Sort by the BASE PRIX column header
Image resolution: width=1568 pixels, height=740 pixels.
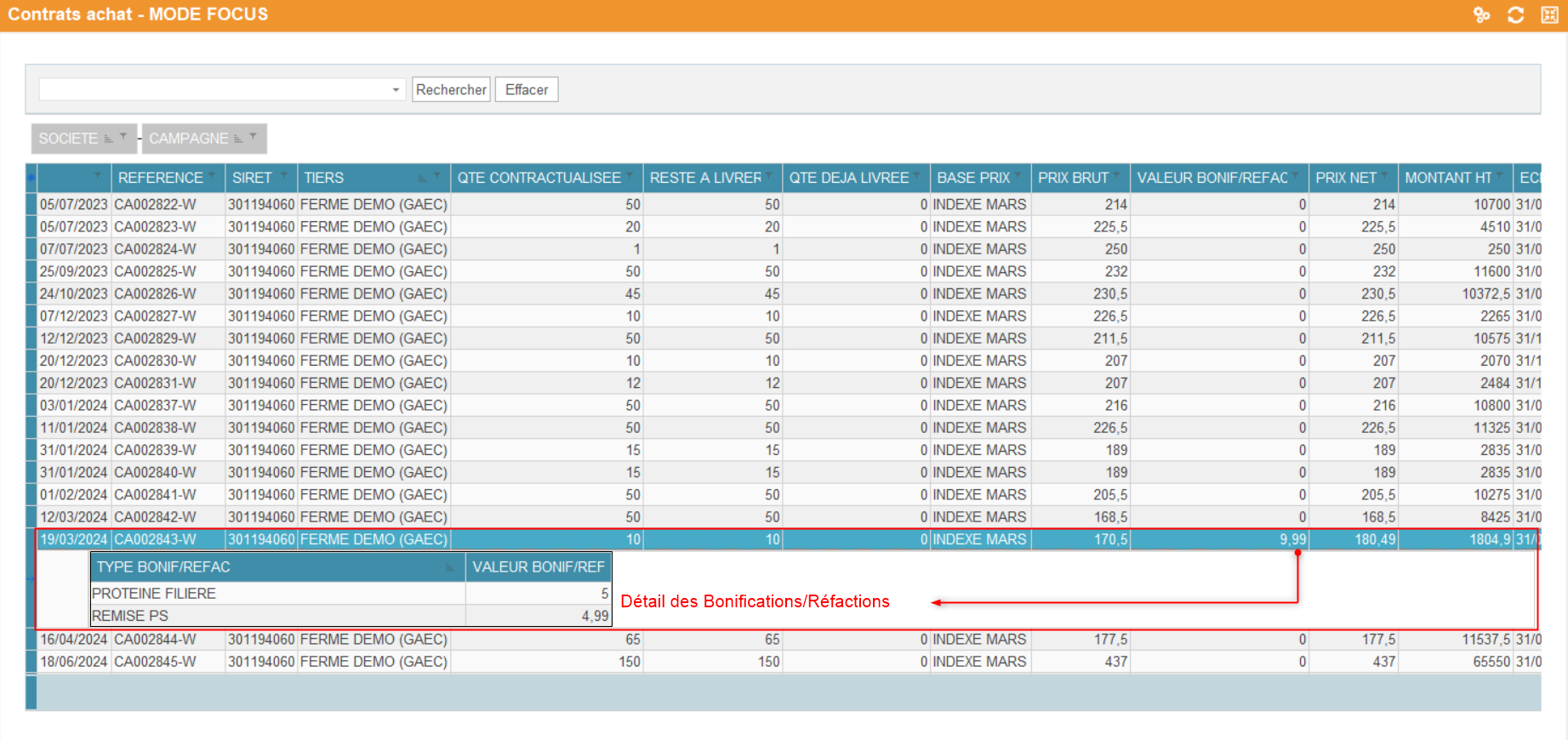coord(972,178)
